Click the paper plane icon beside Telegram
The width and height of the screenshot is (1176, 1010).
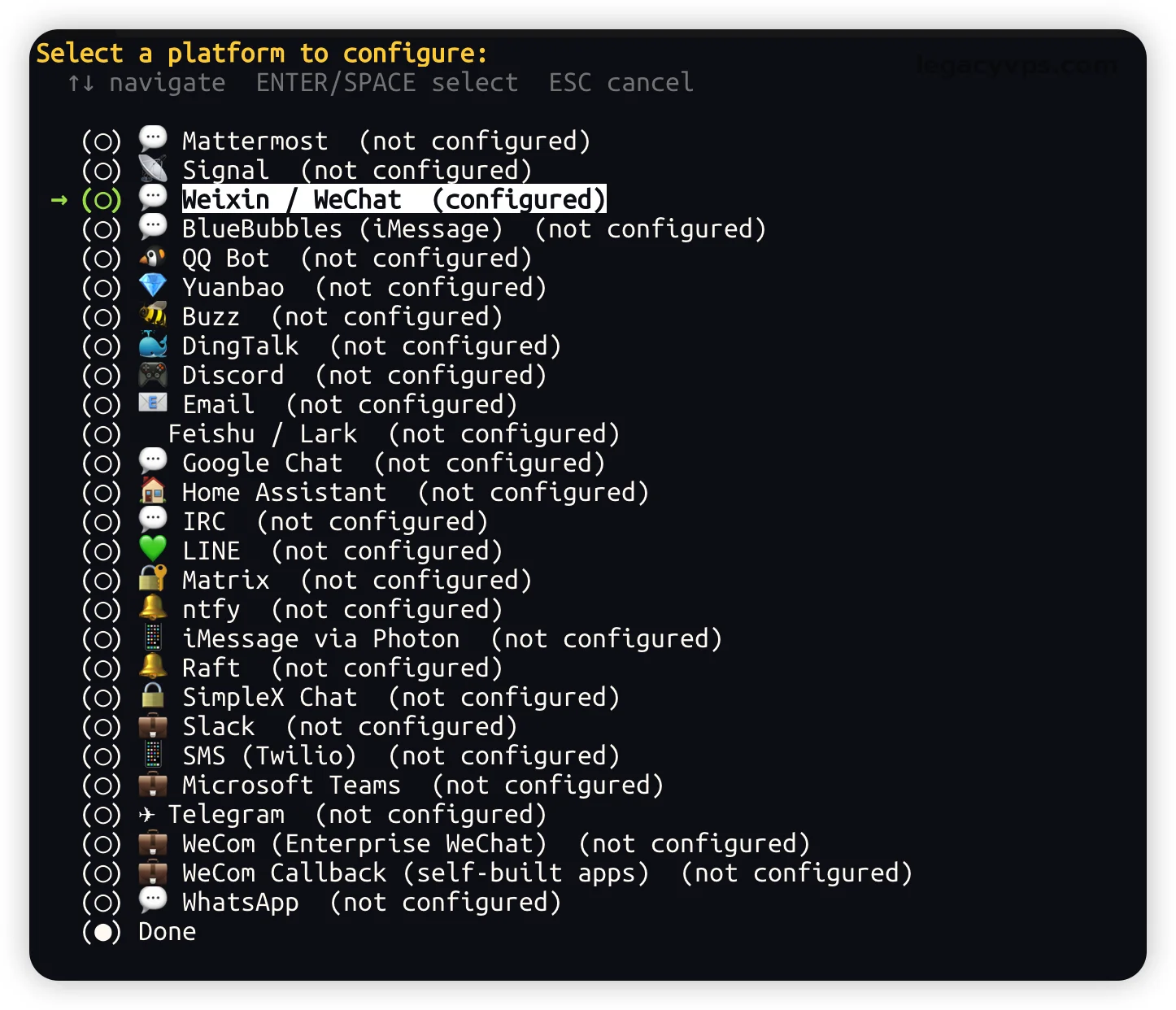tap(146, 814)
